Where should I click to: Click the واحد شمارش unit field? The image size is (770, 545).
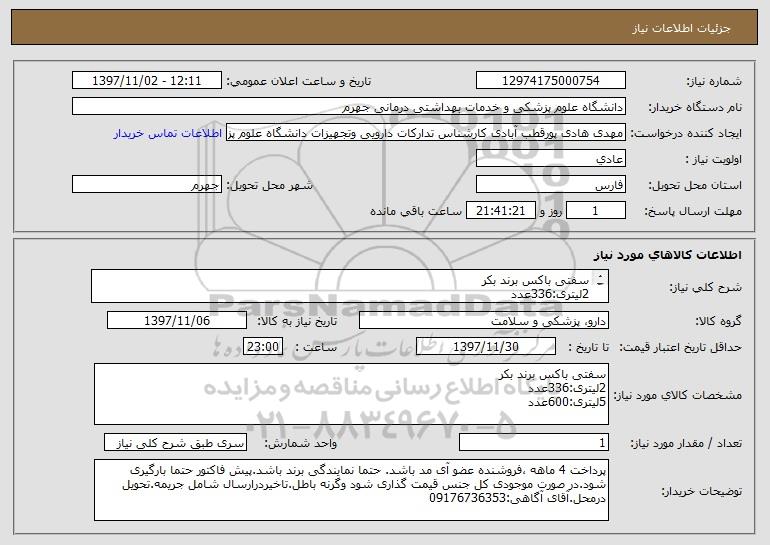tap(175, 442)
